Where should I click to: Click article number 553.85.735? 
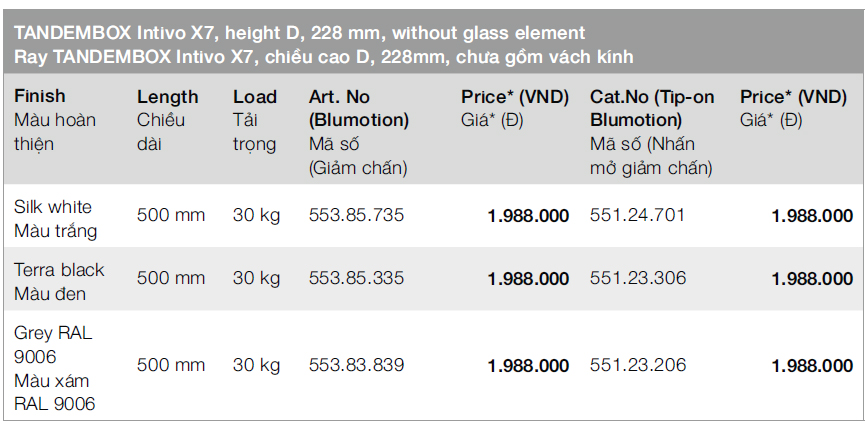point(357,215)
